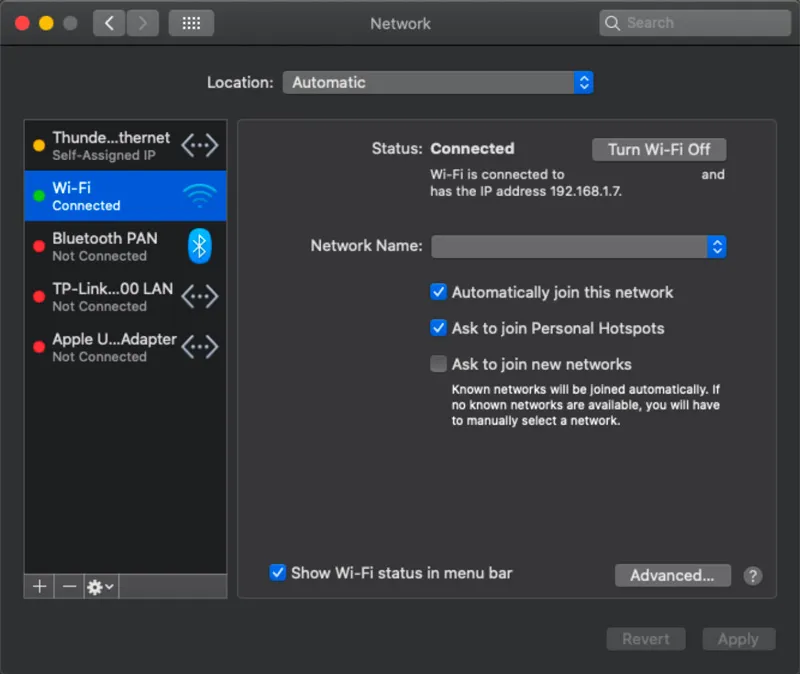
Task: Click the Connected status text in right panel
Action: pyautogui.click(x=472, y=148)
